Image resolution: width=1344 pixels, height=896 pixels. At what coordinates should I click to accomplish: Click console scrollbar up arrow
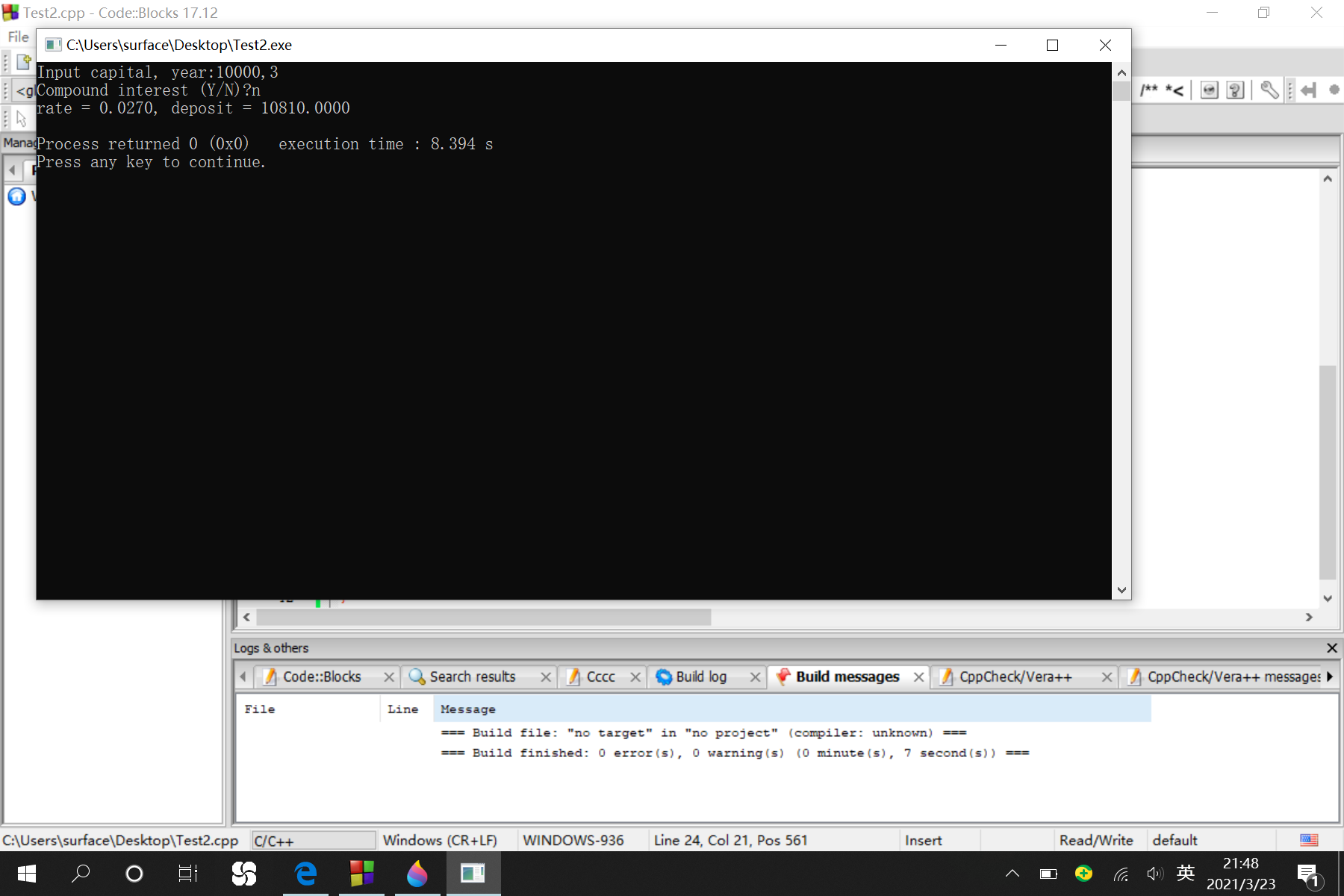pyautogui.click(x=1121, y=72)
